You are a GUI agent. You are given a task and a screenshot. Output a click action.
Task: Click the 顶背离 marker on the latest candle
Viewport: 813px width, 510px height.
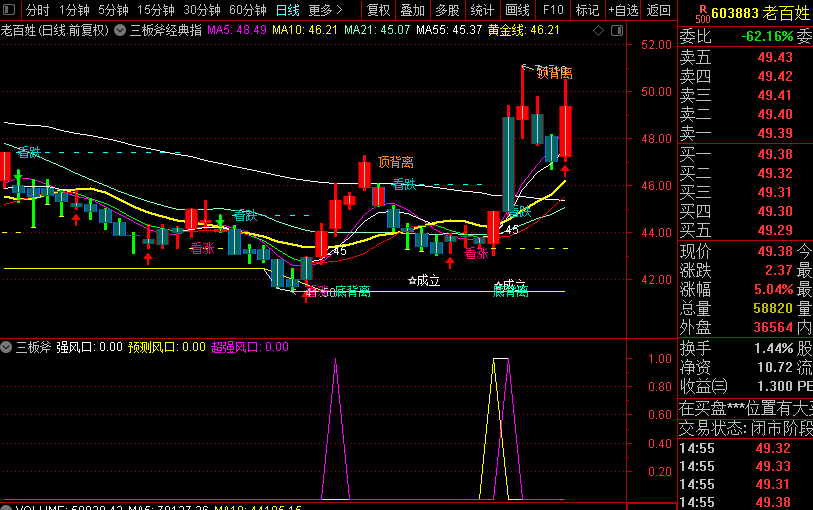(x=553, y=73)
